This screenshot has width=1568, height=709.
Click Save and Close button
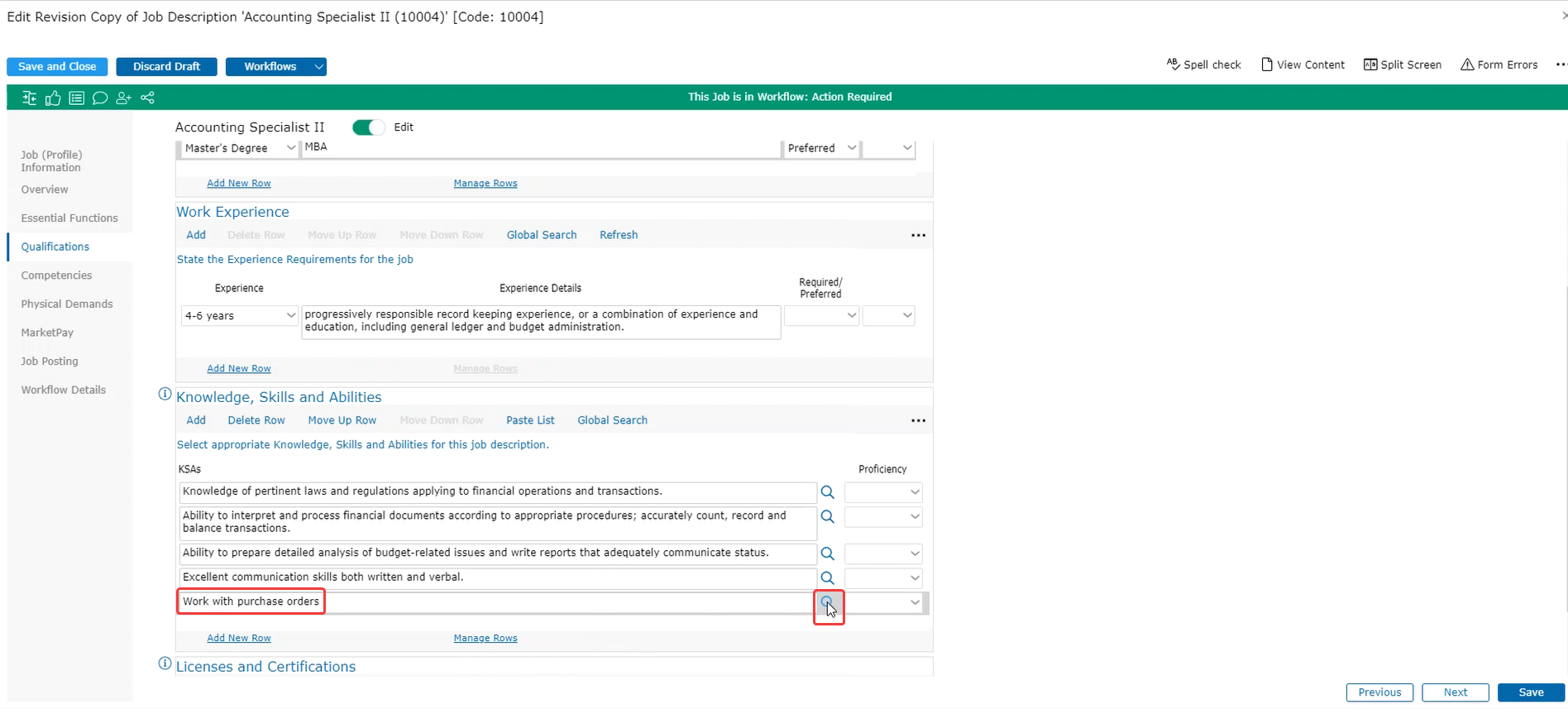click(57, 67)
